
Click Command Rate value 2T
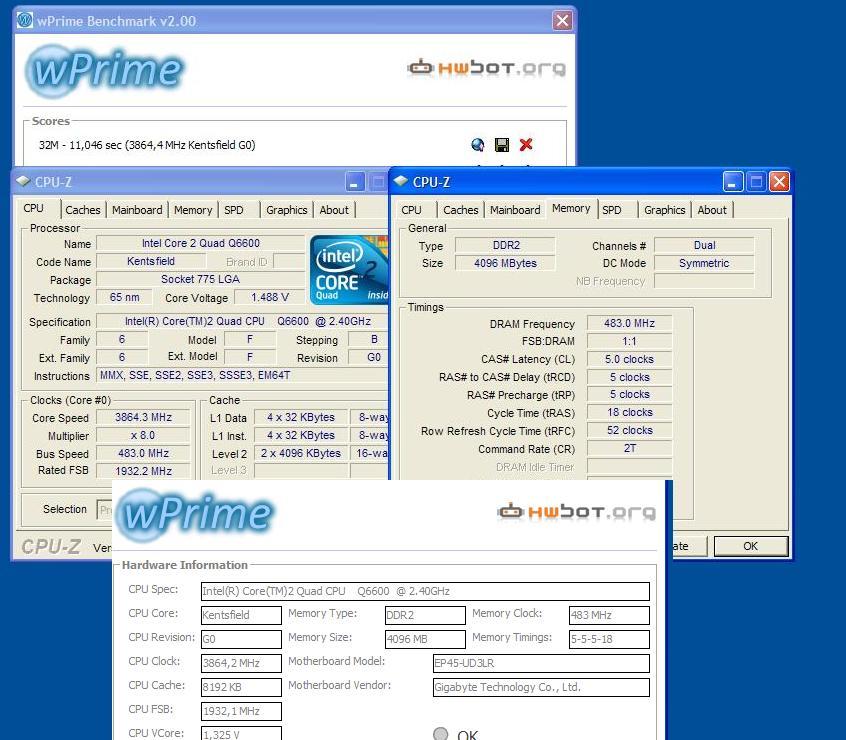coord(629,448)
